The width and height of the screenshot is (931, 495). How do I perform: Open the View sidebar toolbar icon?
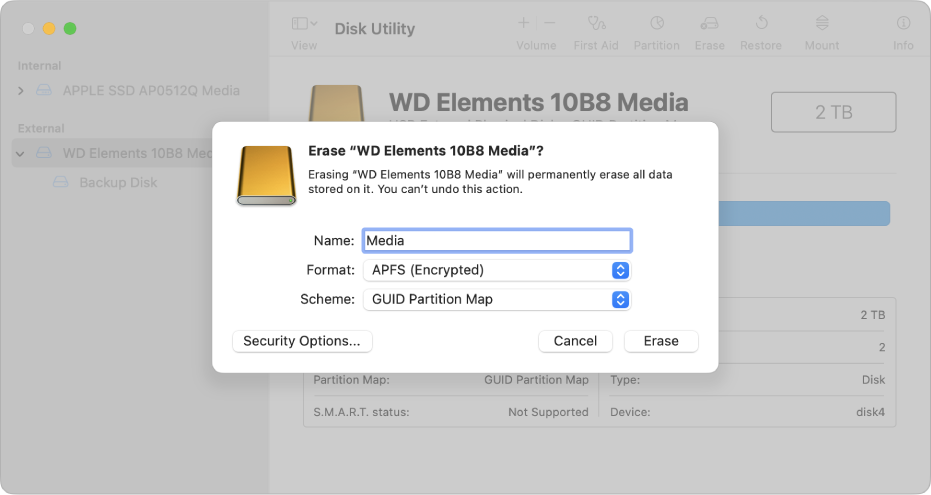[300, 23]
